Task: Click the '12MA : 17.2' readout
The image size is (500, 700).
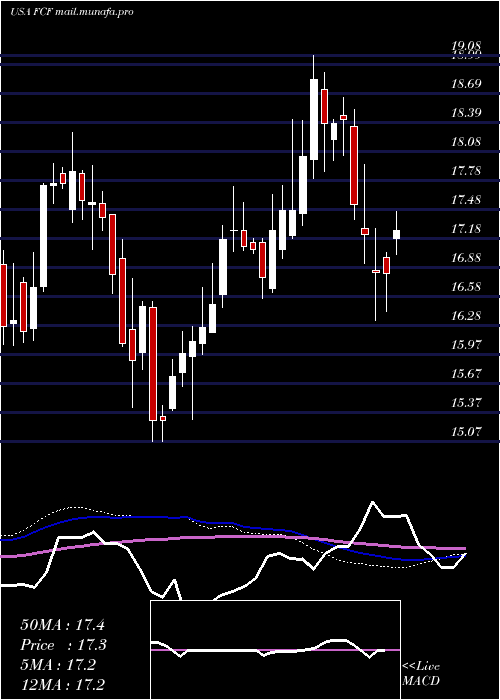Action: 62,684
